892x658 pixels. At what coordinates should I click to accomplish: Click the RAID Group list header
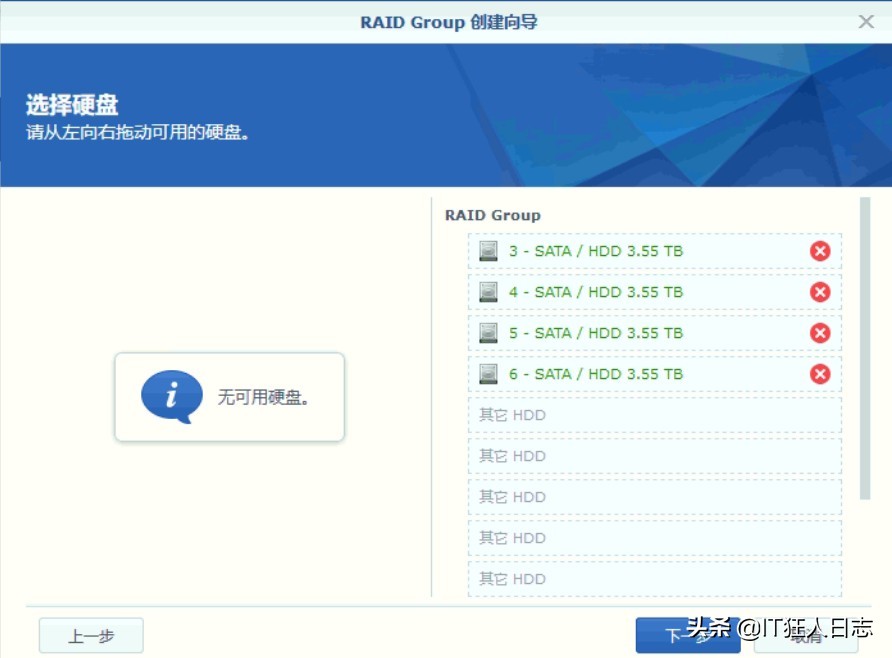click(492, 215)
